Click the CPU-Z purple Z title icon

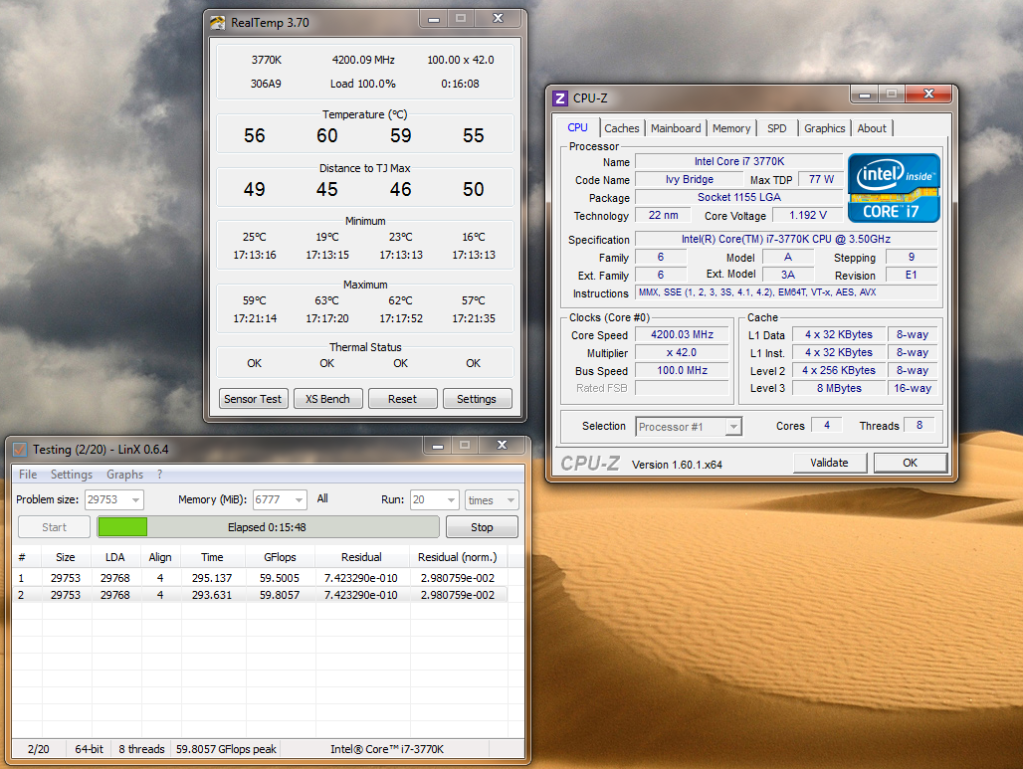[x=560, y=98]
